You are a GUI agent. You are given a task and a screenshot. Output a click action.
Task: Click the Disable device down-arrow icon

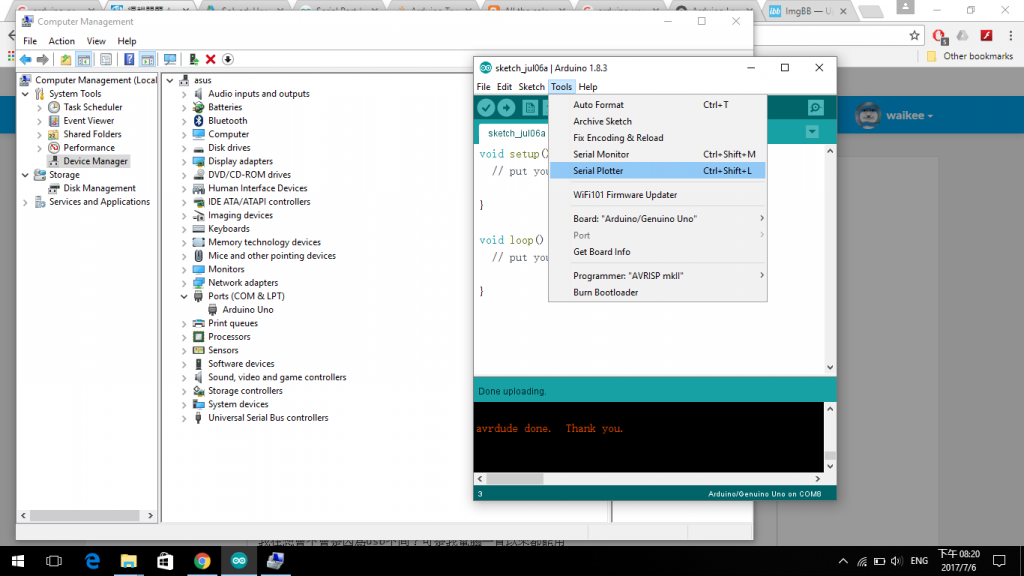[228, 59]
